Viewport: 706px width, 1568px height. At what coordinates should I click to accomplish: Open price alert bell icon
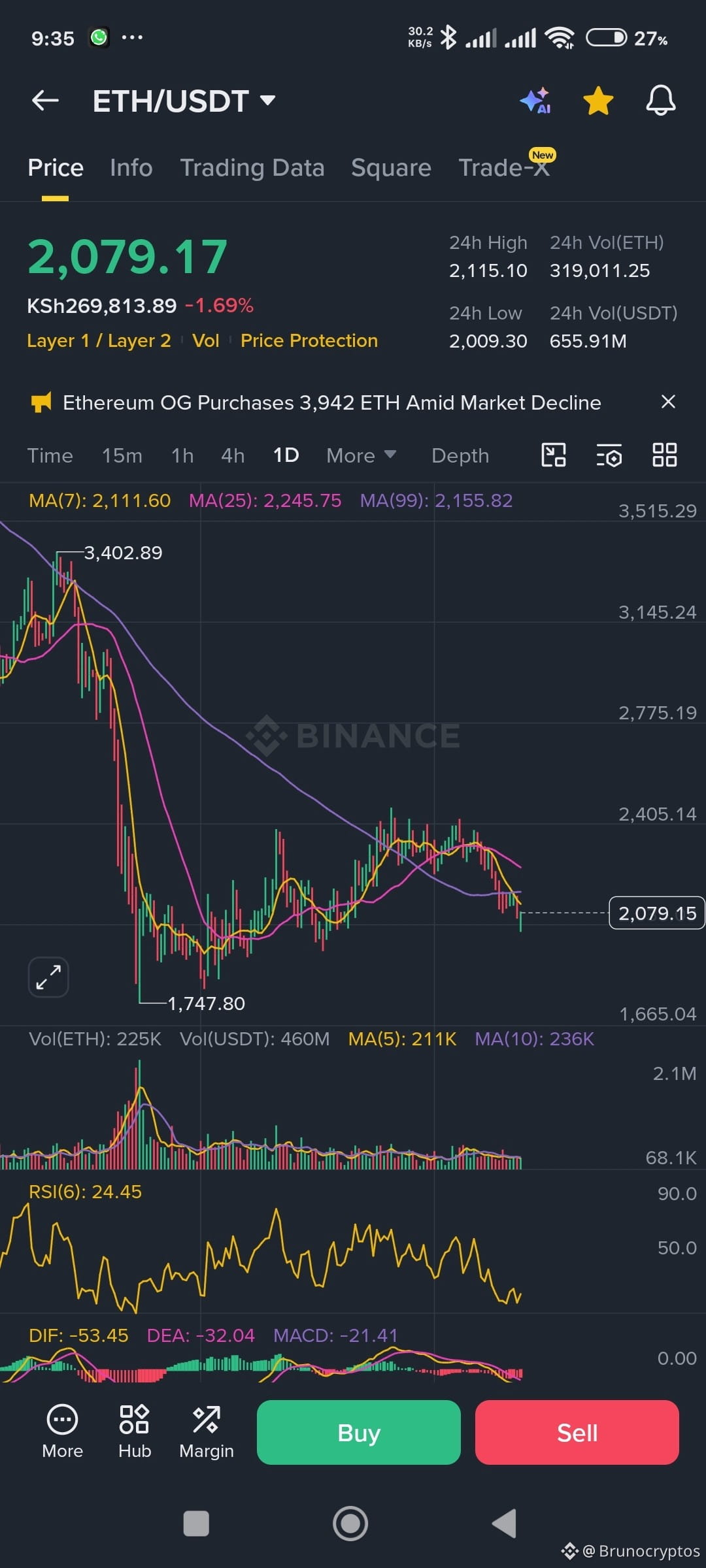click(661, 101)
